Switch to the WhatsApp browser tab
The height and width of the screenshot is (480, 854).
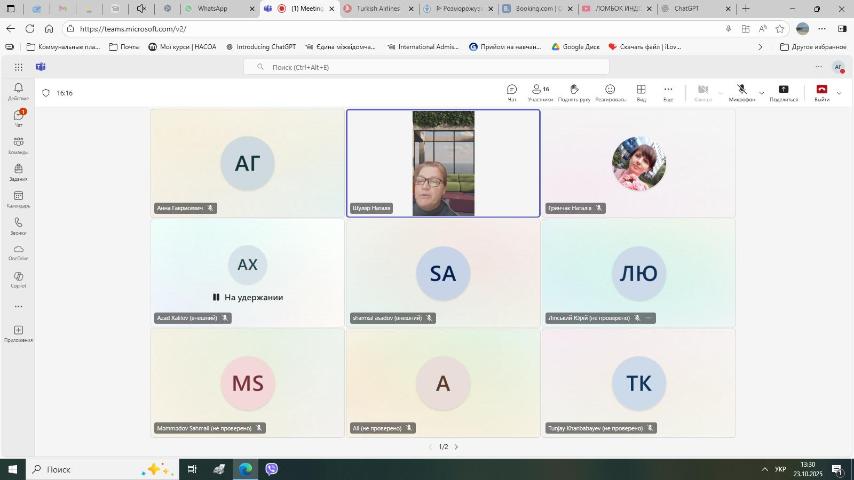[212, 8]
